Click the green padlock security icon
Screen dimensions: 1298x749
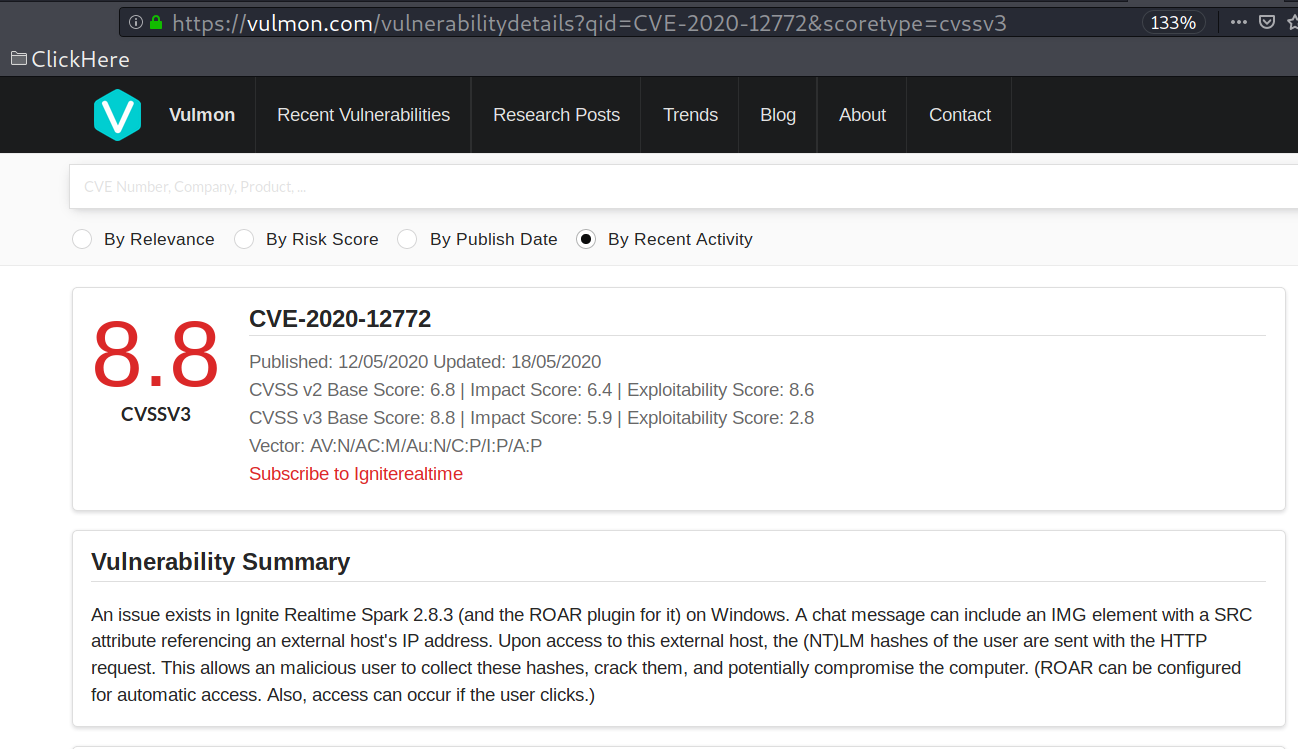pos(155,22)
